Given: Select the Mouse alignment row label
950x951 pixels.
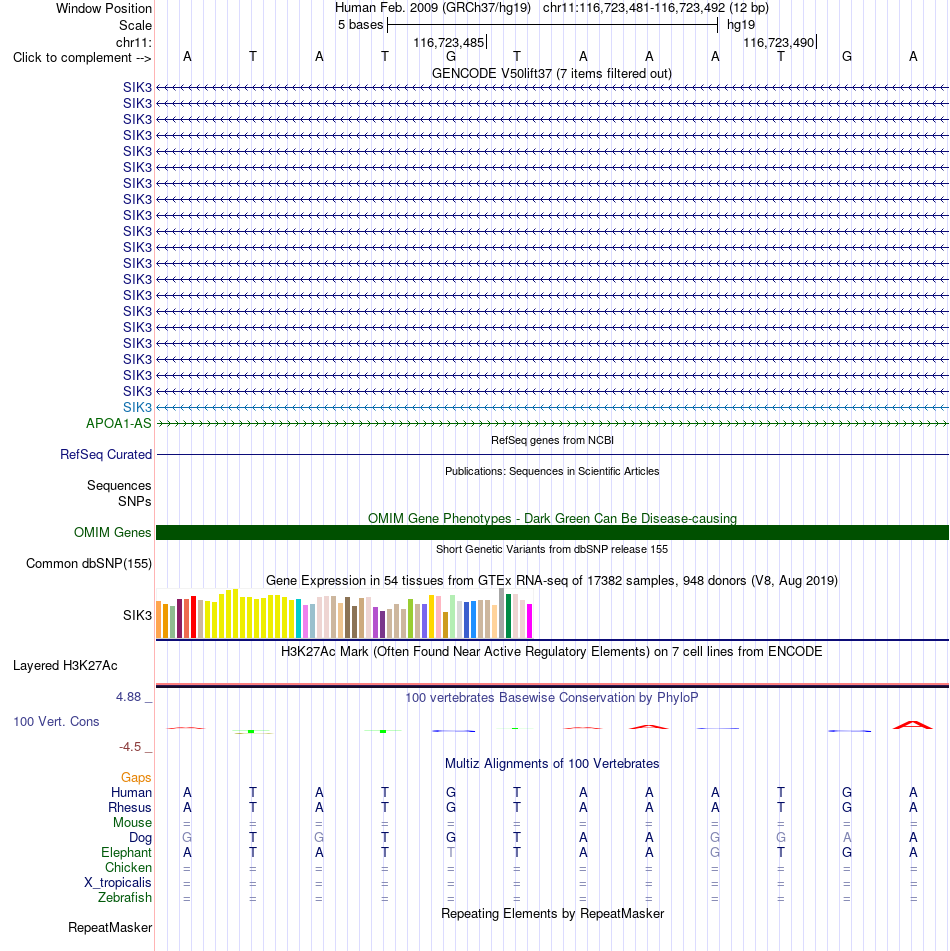Looking at the screenshot, I should pos(132,822).
